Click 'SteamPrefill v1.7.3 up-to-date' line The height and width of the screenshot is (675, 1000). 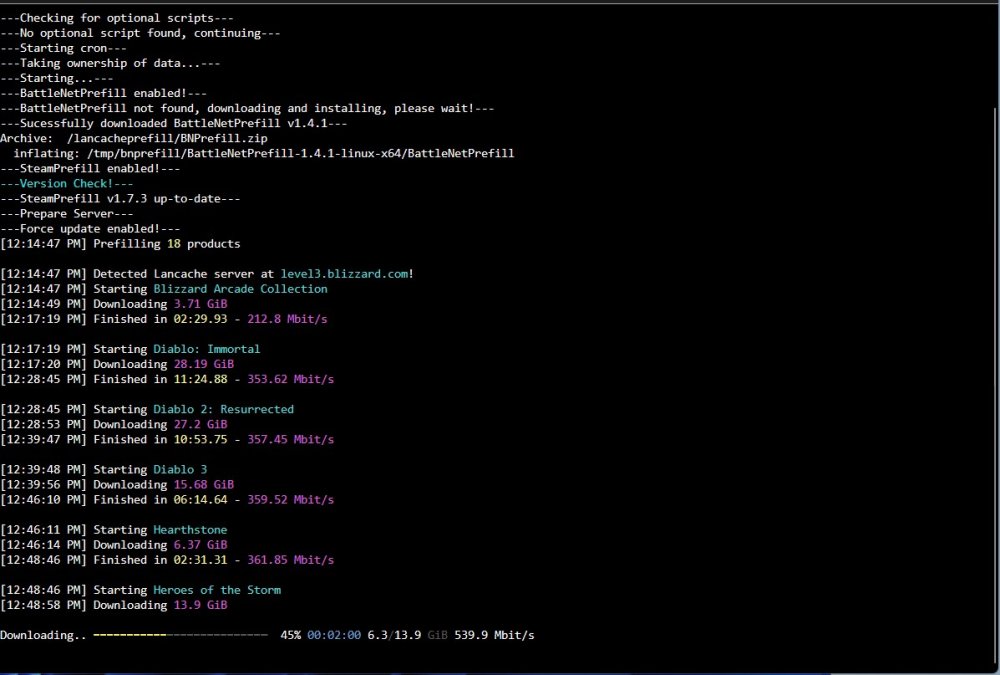coord(120,198)
